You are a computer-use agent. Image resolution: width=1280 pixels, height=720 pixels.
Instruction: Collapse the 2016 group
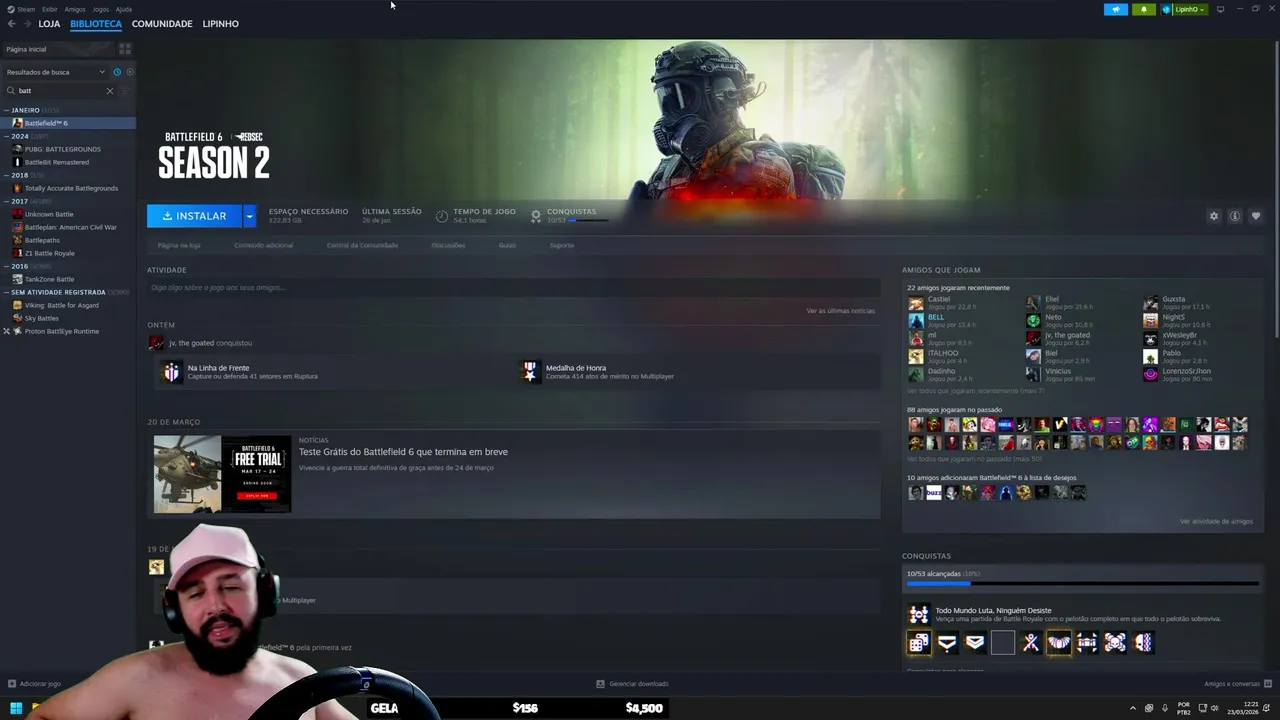point(7,266)
